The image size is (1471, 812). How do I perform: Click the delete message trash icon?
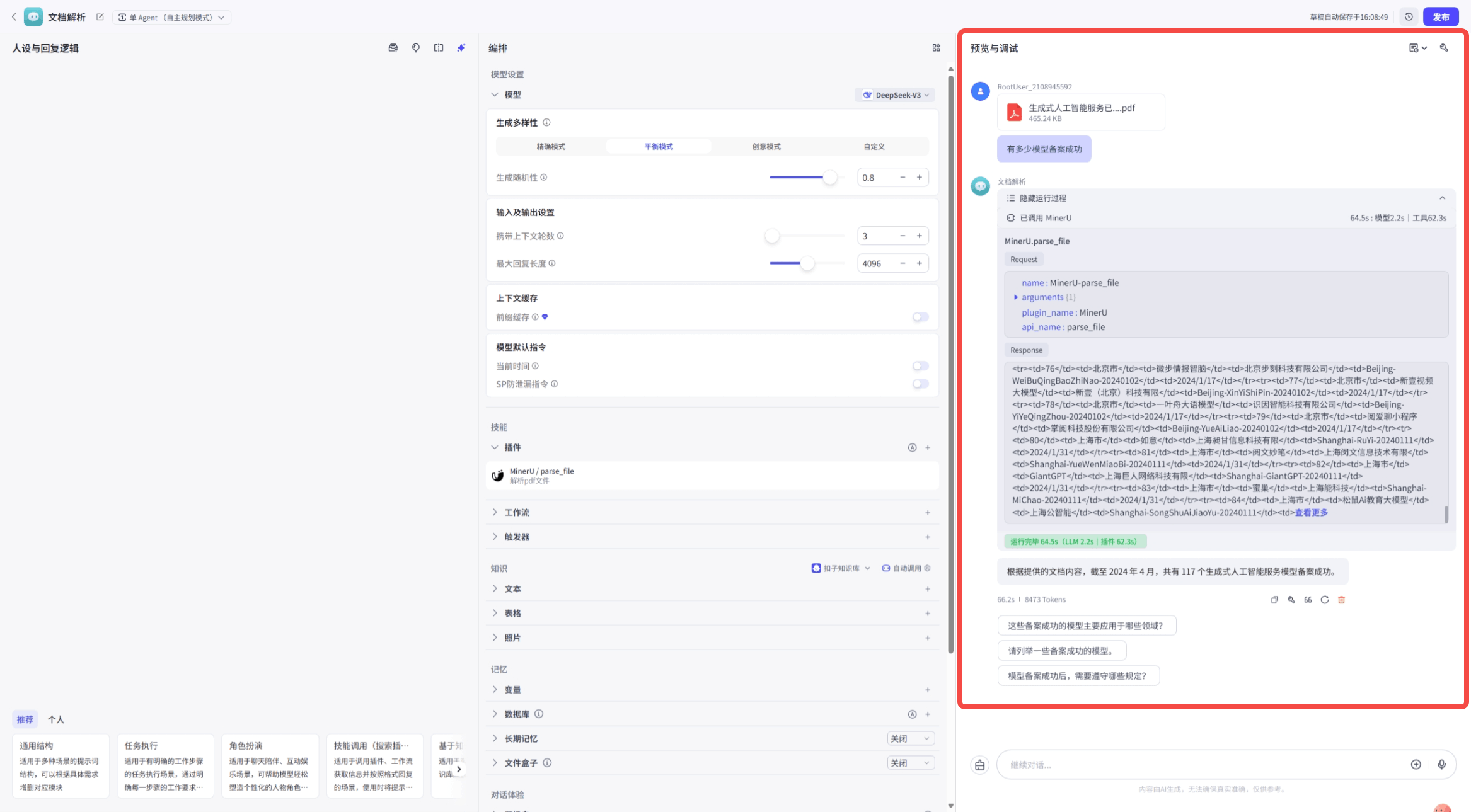click(1341, 600)
